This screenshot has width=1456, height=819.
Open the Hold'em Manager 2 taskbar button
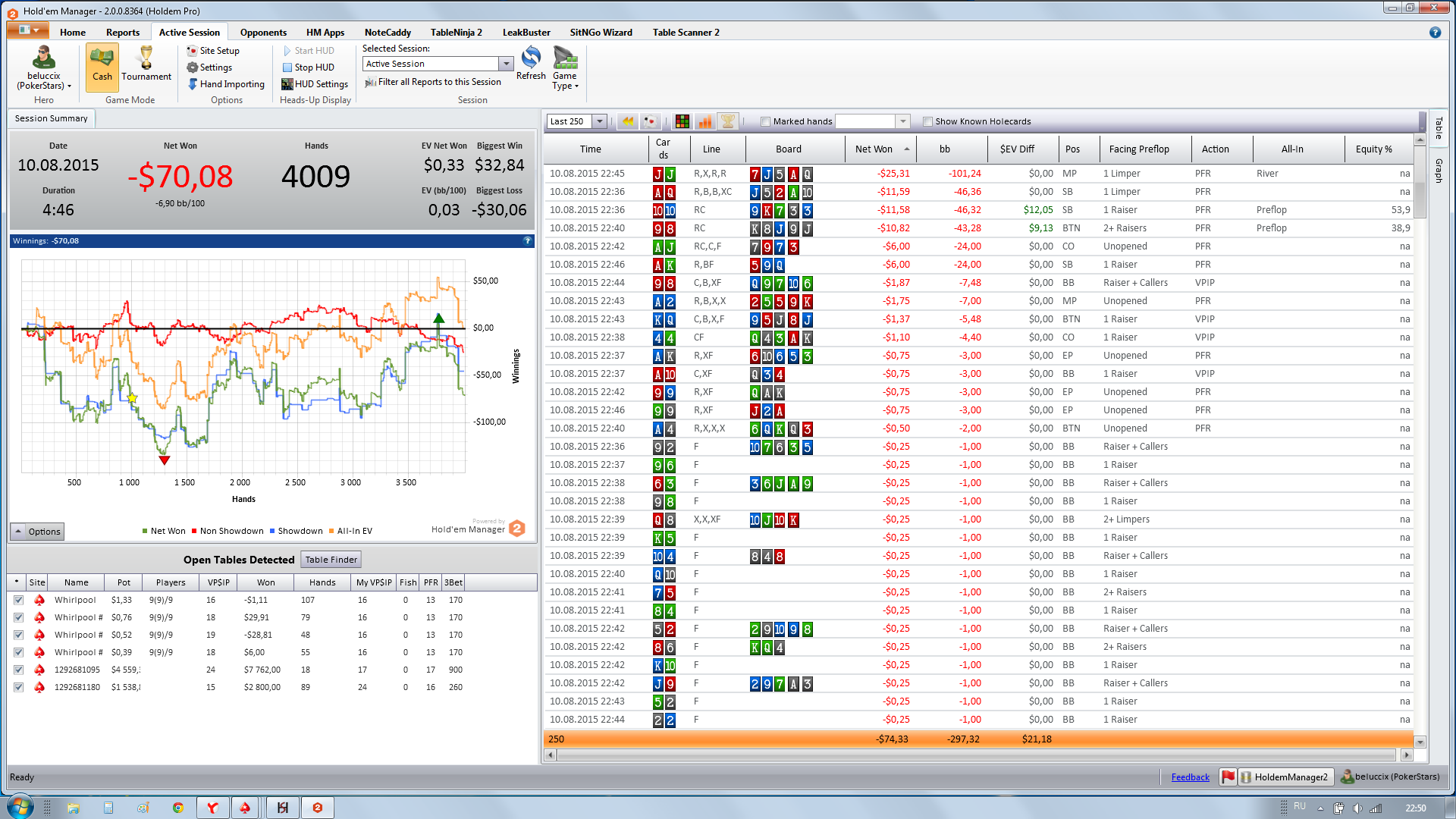click(318, 808)
